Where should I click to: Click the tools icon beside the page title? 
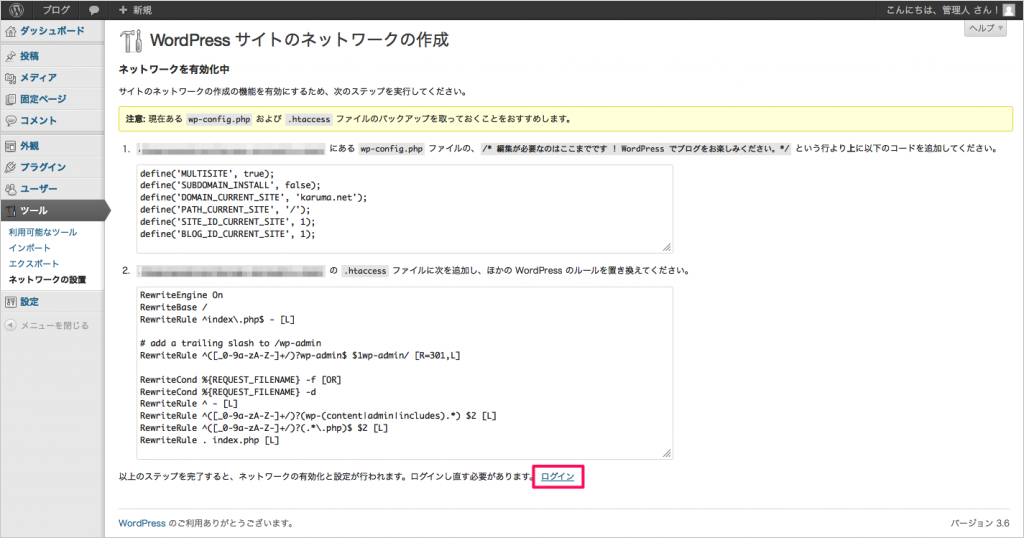pyautogui.click(x=131, y=40)
